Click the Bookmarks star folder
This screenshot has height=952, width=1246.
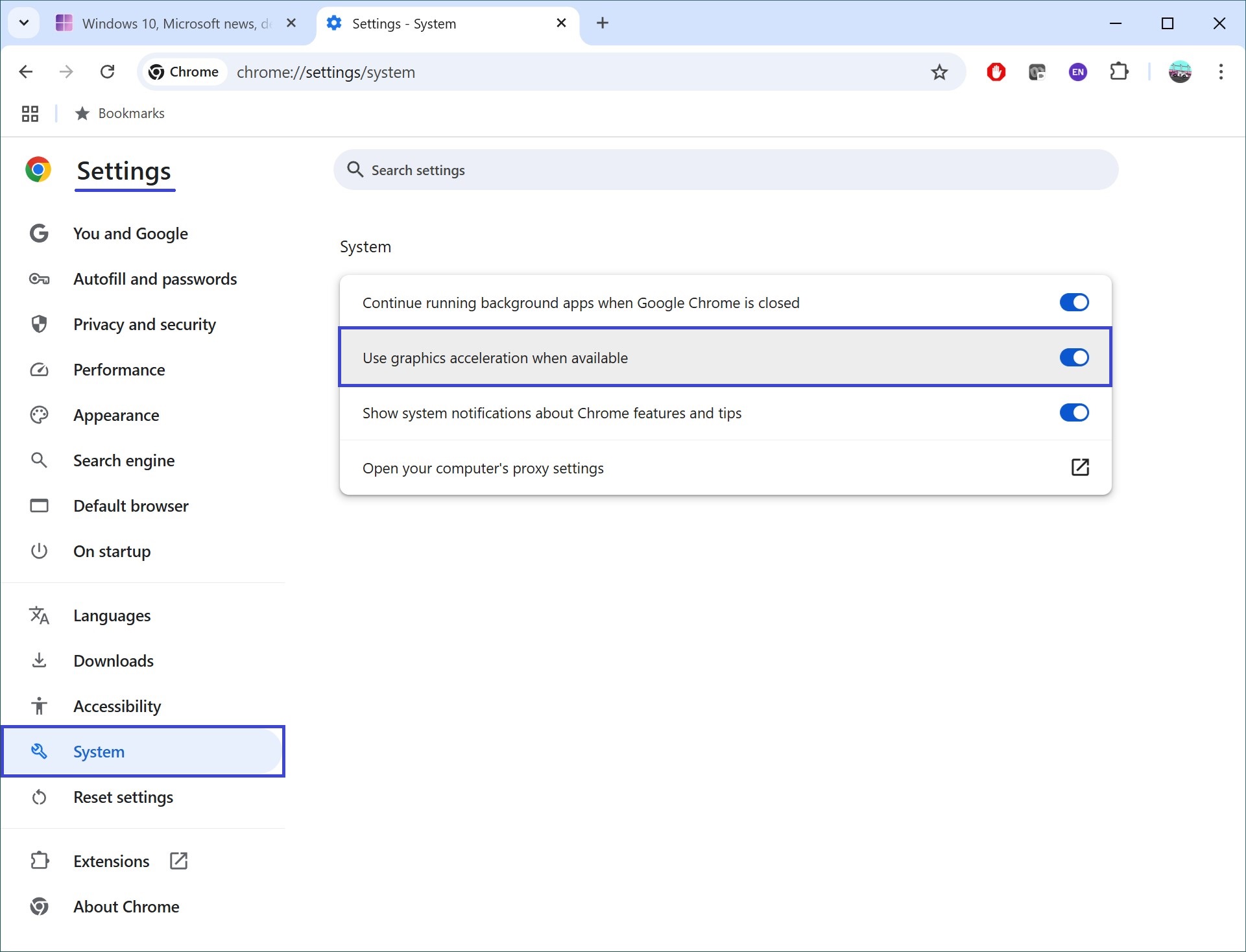click(x=120, y=113)
